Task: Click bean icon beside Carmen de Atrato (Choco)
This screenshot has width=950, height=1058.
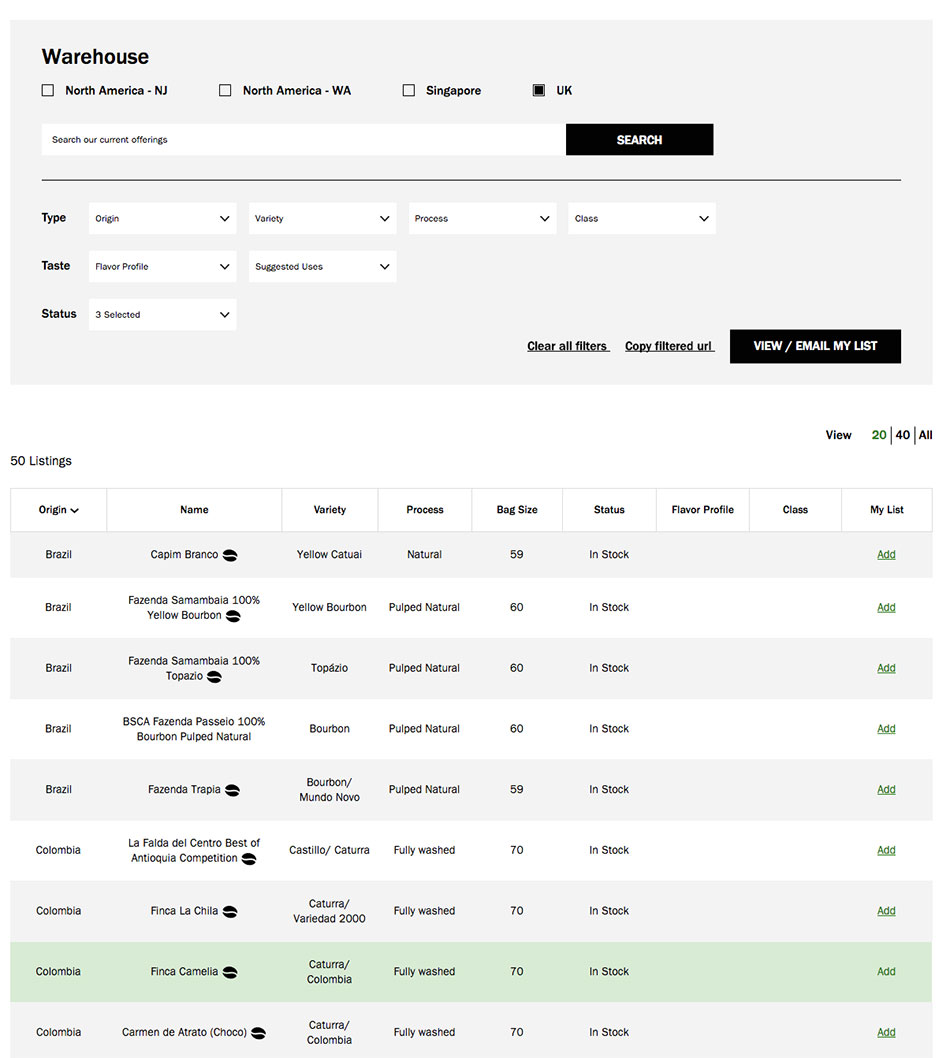Action: pos(258,1033)
